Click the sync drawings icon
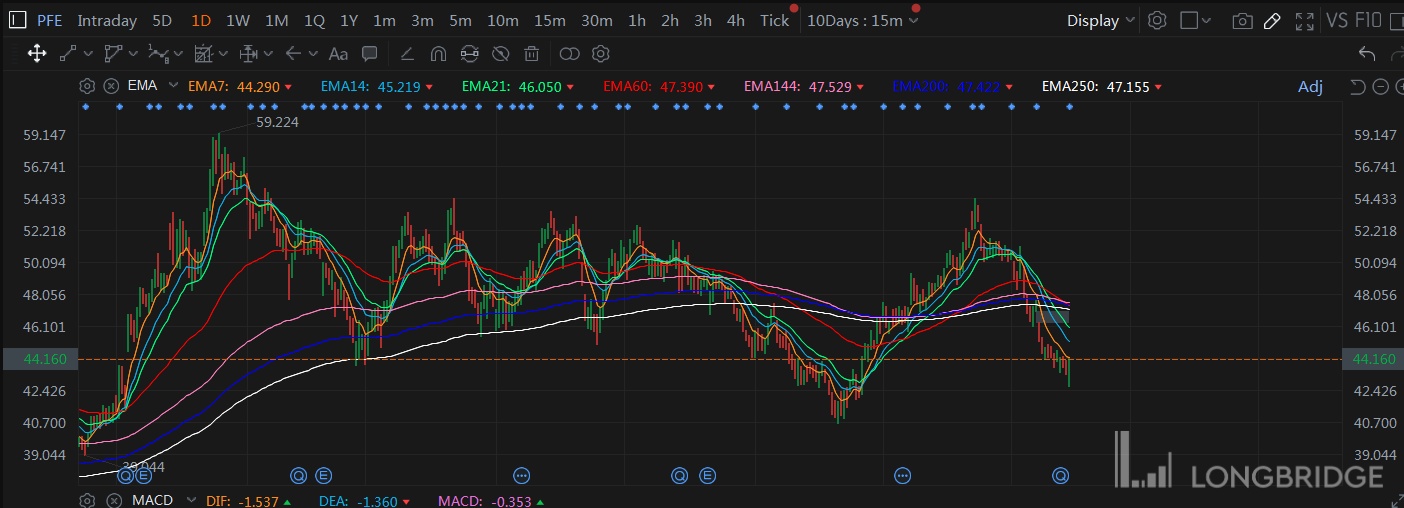Image resolution: width=1404 pixels, height=508 pixels. 470,54
